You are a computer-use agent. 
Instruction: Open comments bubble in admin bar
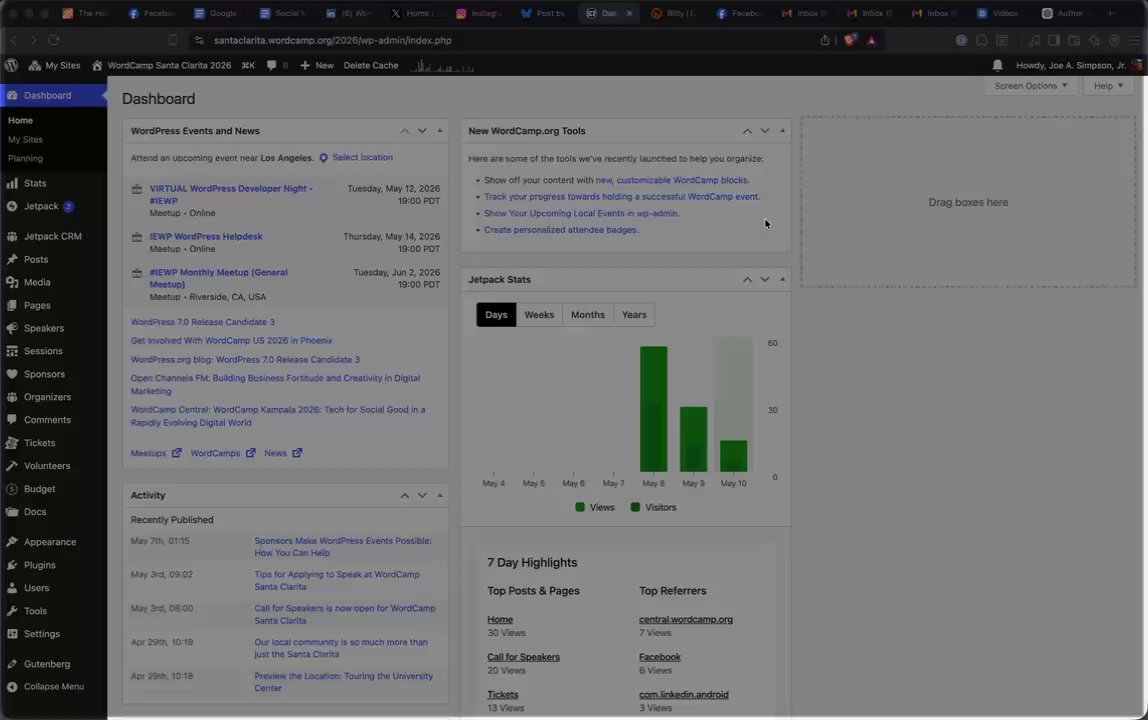pos(277,65)
